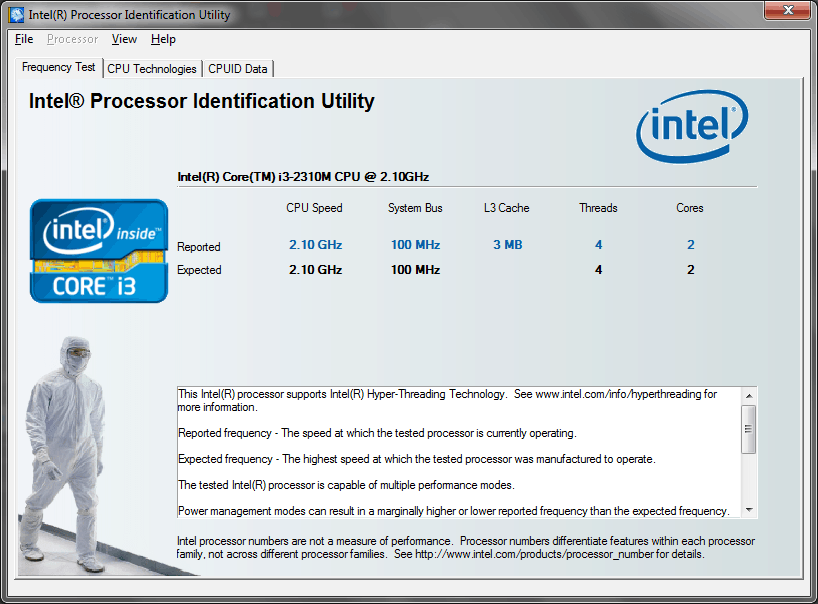Click the multiple performance modes line

pyautogui.click(x=346, y=485)
